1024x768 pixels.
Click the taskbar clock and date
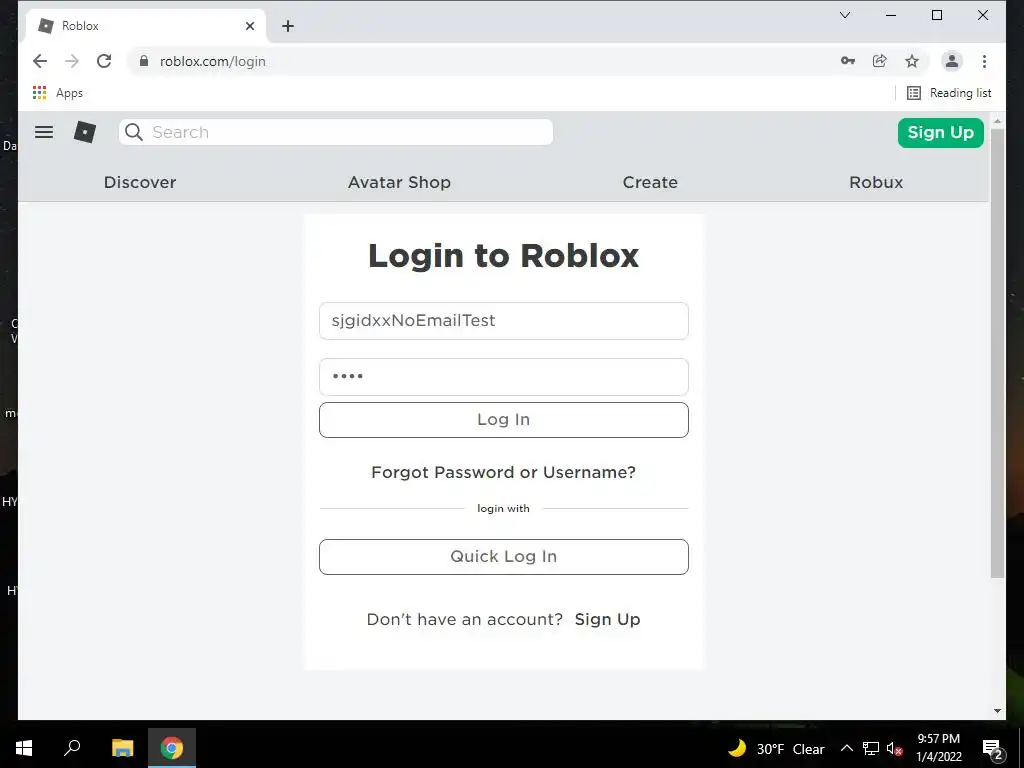point(938,748)
